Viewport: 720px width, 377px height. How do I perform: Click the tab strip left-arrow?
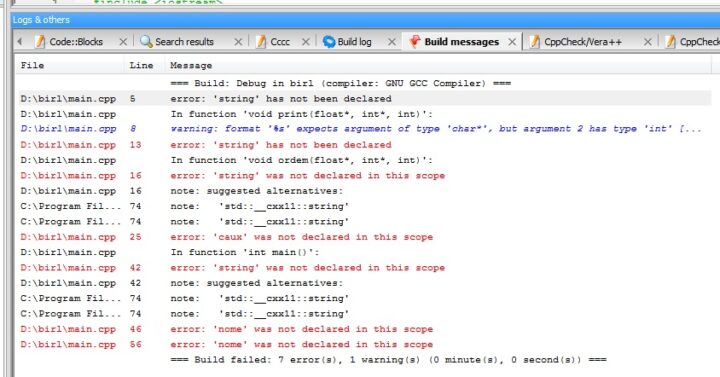[x=20, y=42]
